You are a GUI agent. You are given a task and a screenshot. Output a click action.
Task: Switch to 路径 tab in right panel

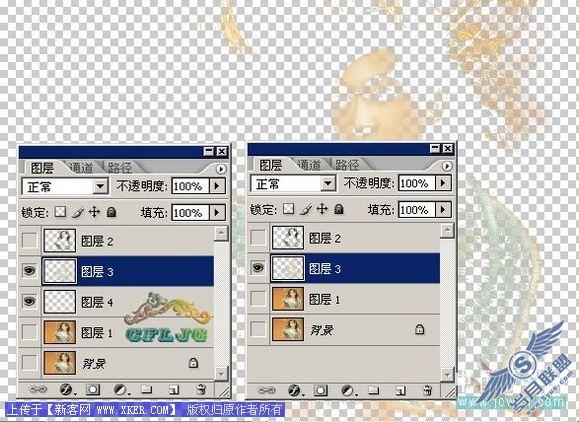pos(347,165)
